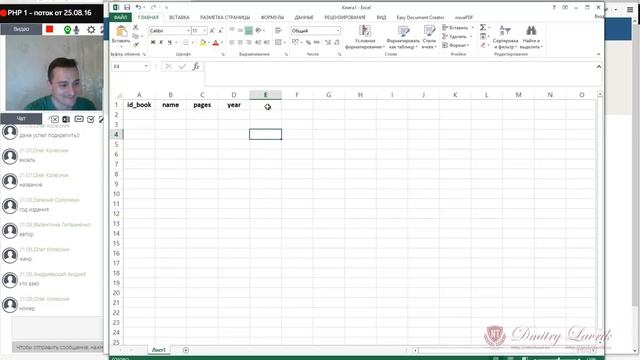Screen dimensions: 640x360
Task: Switch to the ФОРМУЛЫ ribbon tab
Action: click(x=272, y=18)
